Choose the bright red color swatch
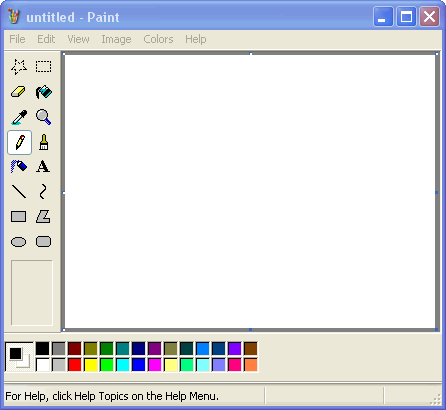Viewport: 446px width, 410px height. [x=75, y=365]
